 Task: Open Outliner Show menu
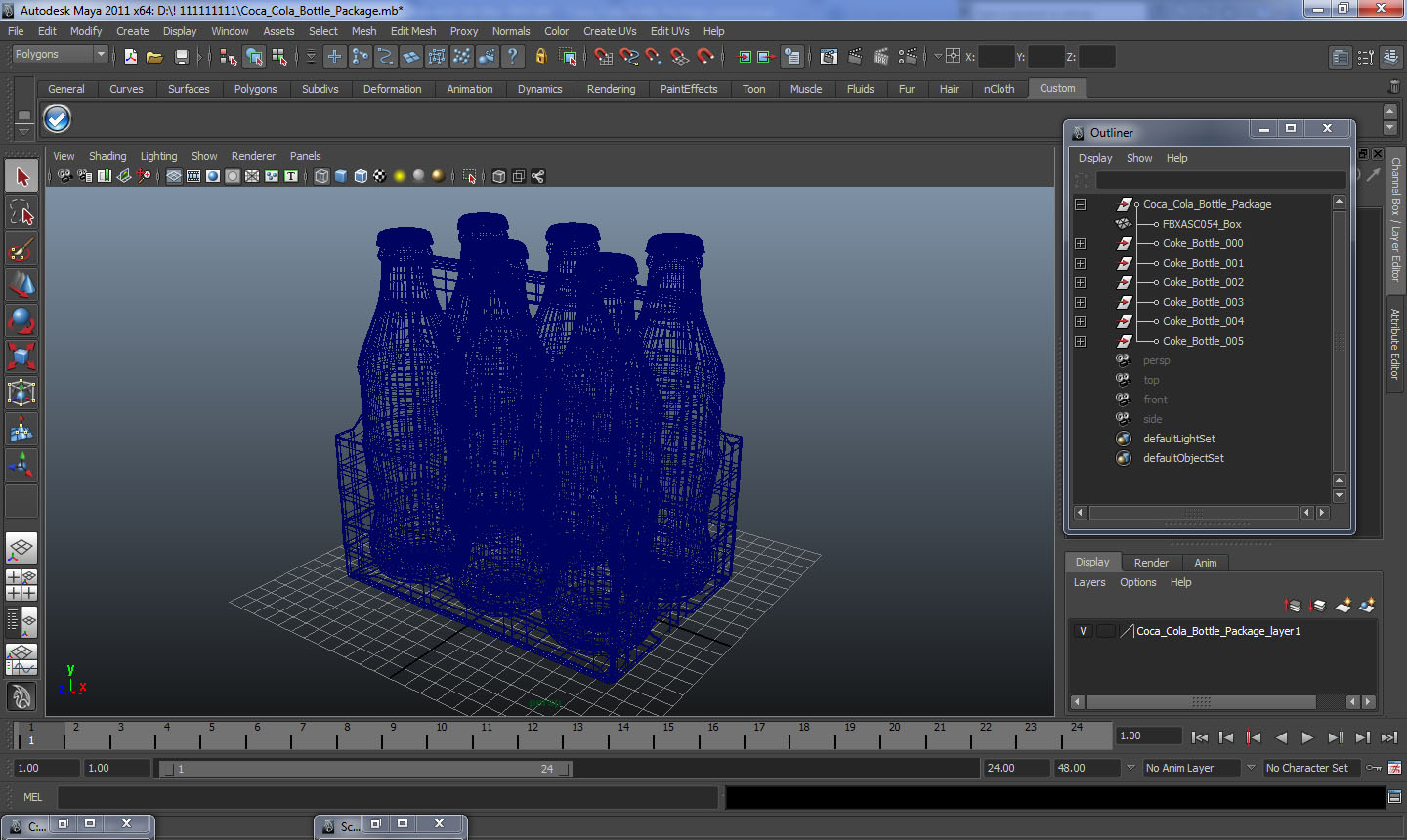pos(1139,158)
